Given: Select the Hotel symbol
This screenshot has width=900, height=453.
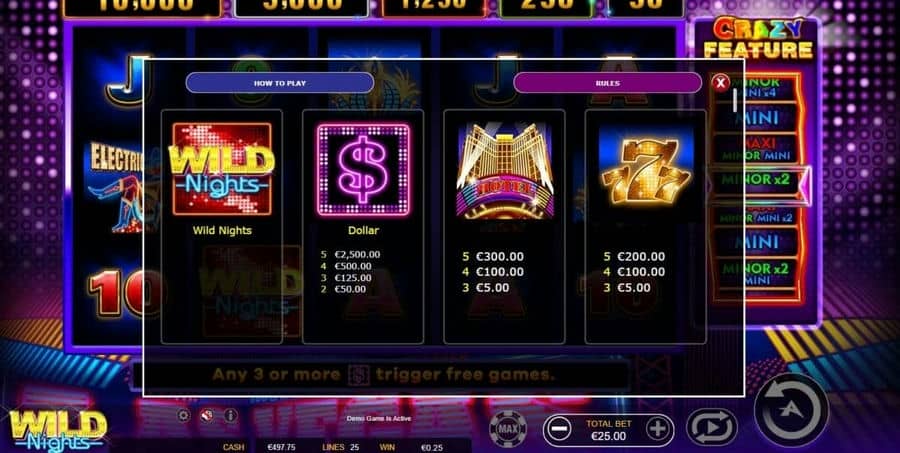Looking at the screenshot, I should 505,171.
